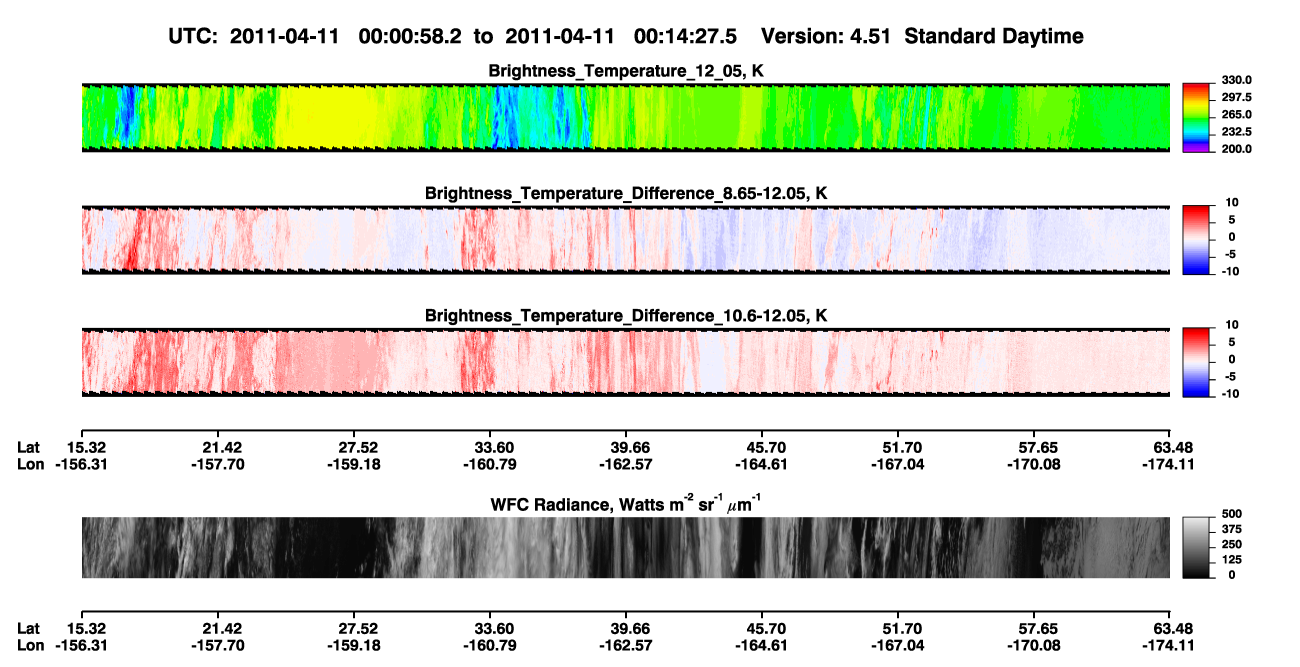
Task: Click Lon -174.11 under the WFC Radiance panel
Action: [1170, 646]
